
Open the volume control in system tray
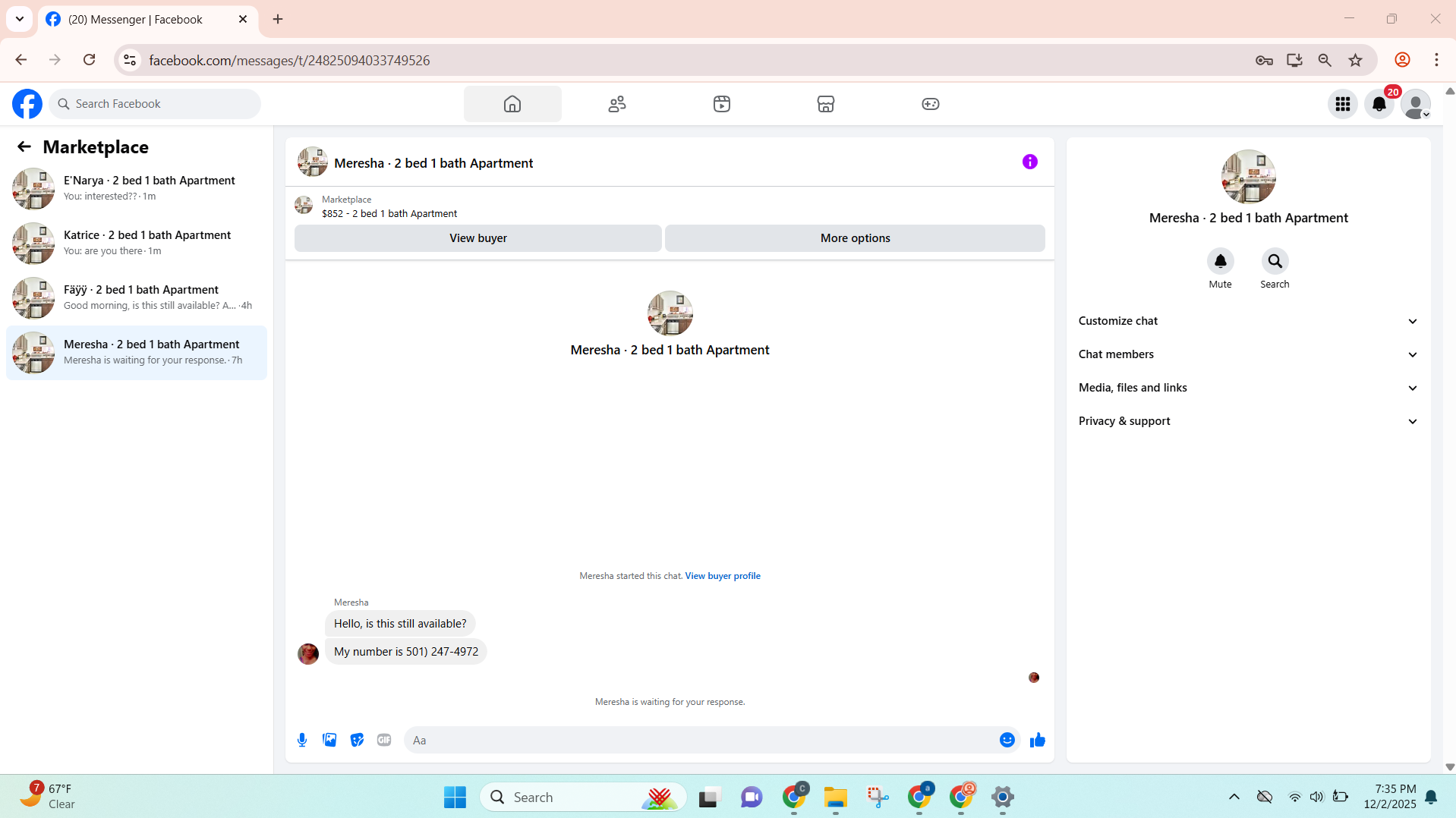[x=1316, y=797]
